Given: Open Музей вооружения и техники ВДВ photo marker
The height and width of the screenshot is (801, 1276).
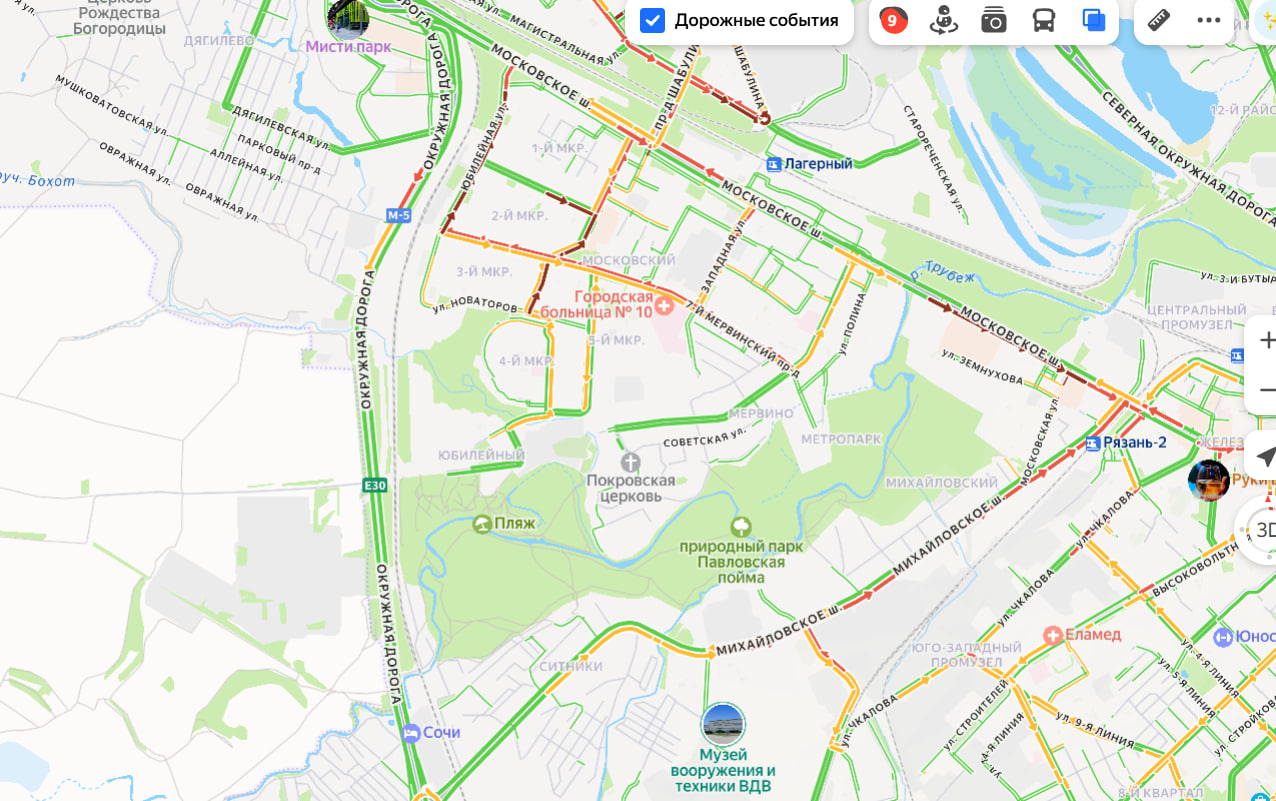Looking at the screenshot, I should [722, 725].
